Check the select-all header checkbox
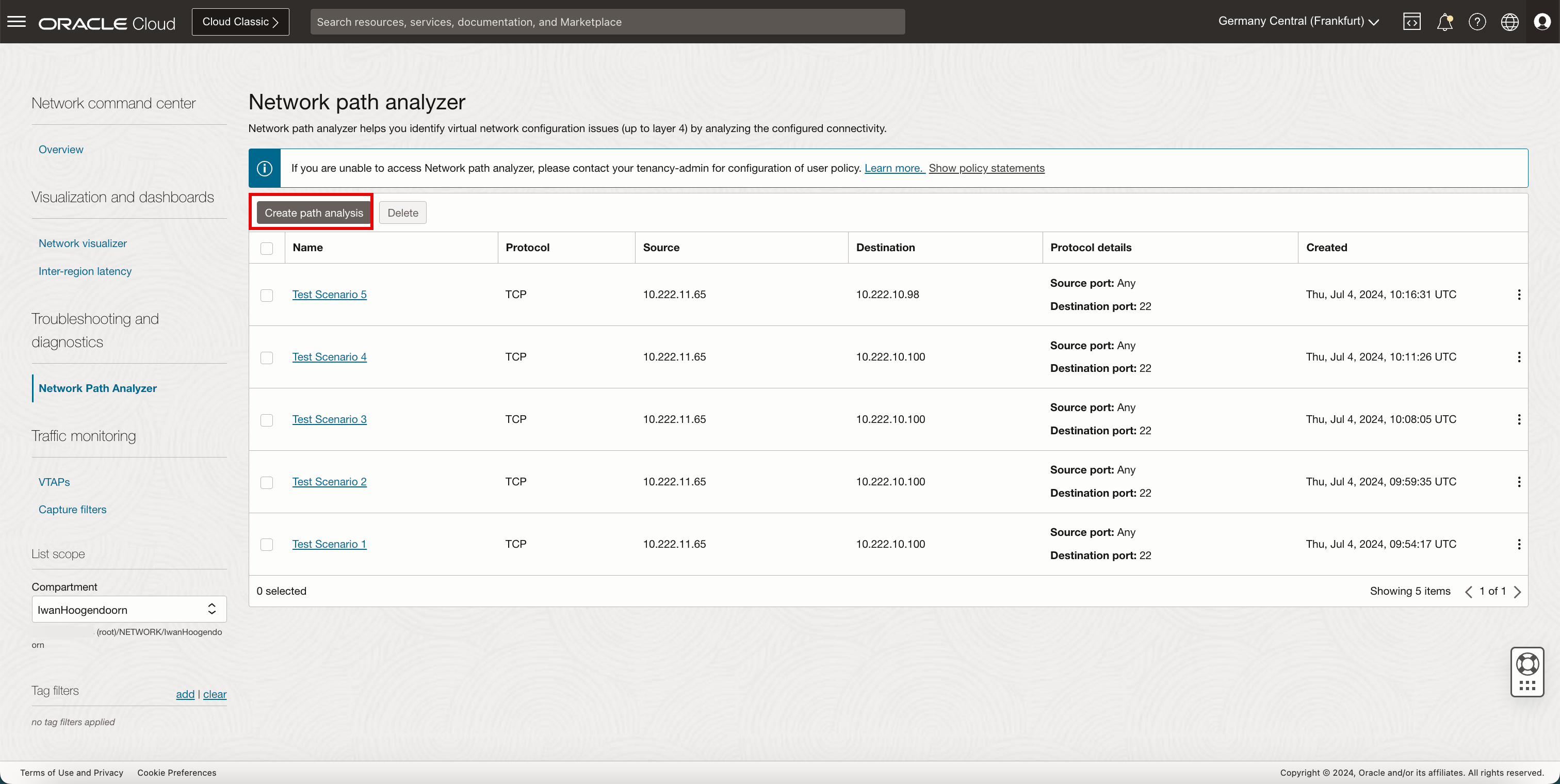This screenshot has height=784, width=1560. (267, 248)
